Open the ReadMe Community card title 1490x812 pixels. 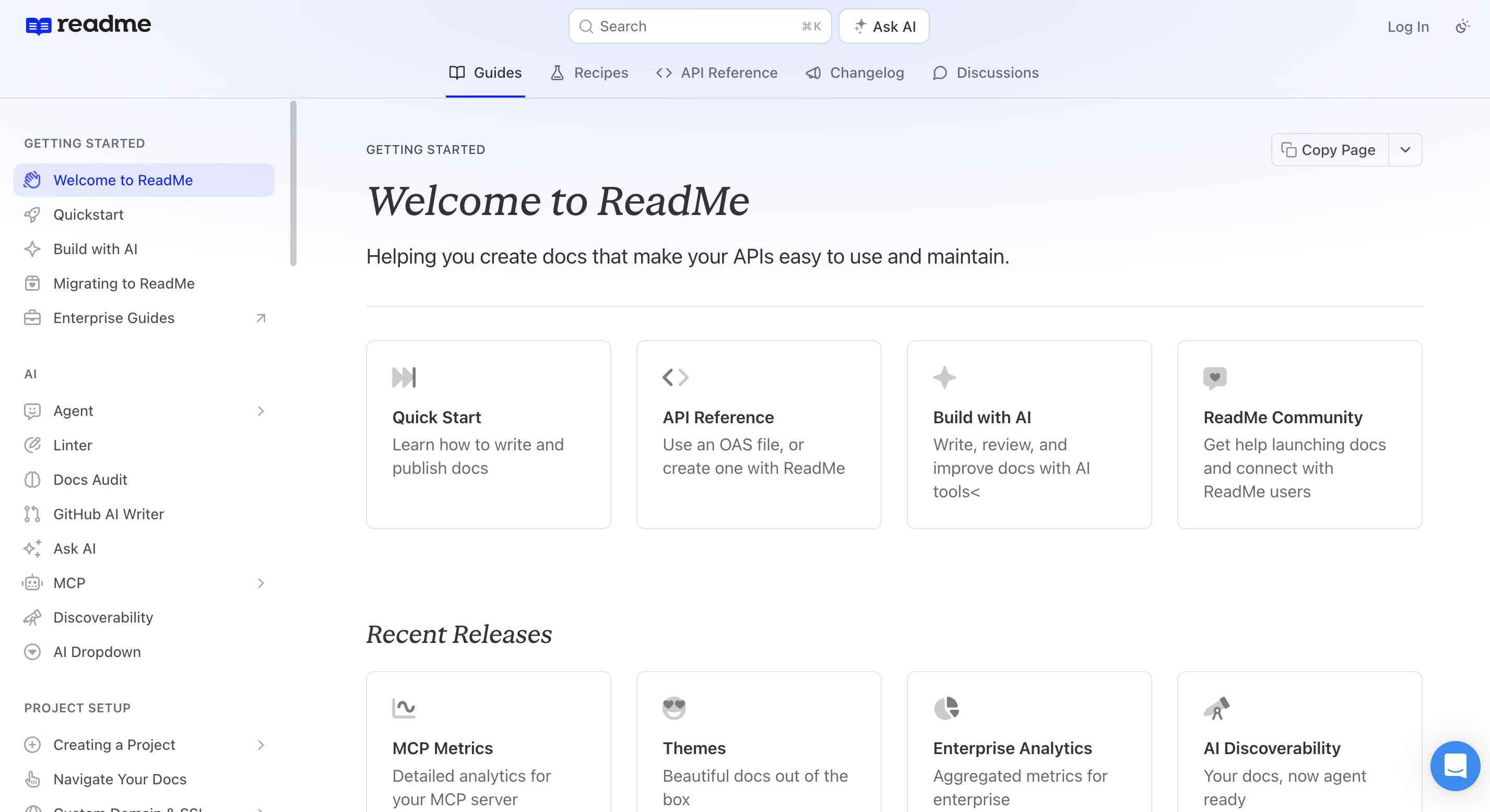(x=1283, y=417)
